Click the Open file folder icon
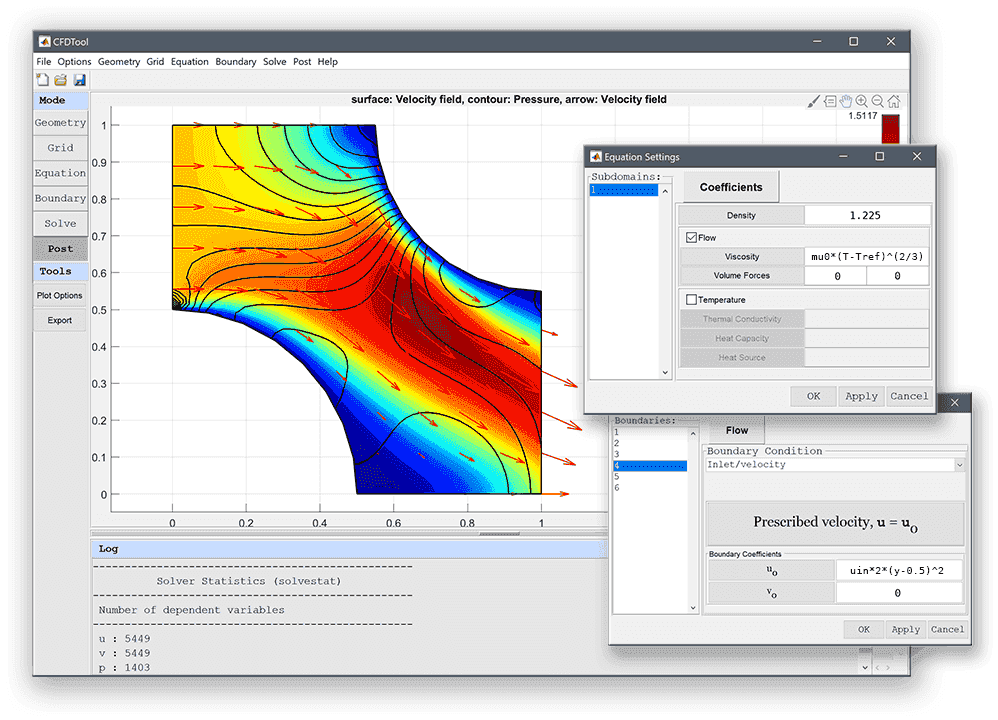 tap(60, 80)
